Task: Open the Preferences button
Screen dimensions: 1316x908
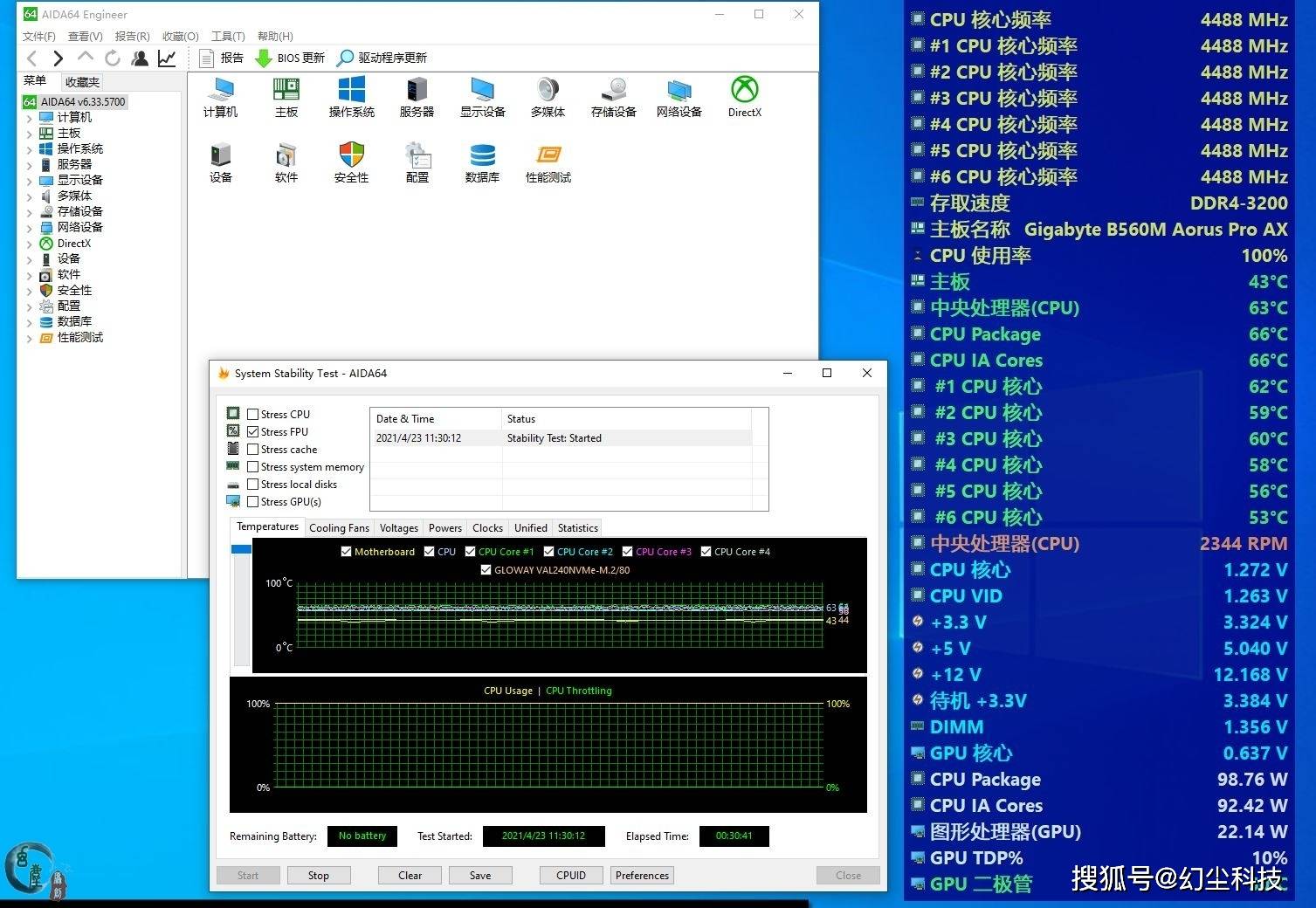Action: [x=642, y=876]
